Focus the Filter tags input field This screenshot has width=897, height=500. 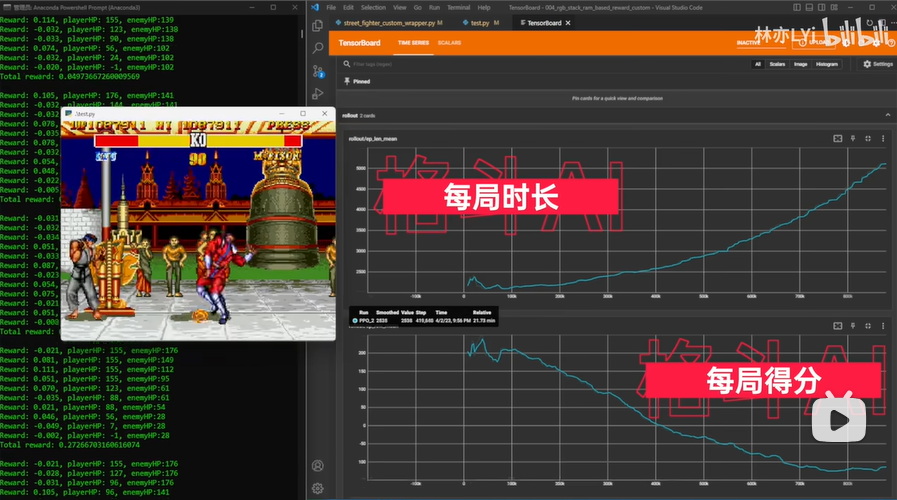point(543,64)
